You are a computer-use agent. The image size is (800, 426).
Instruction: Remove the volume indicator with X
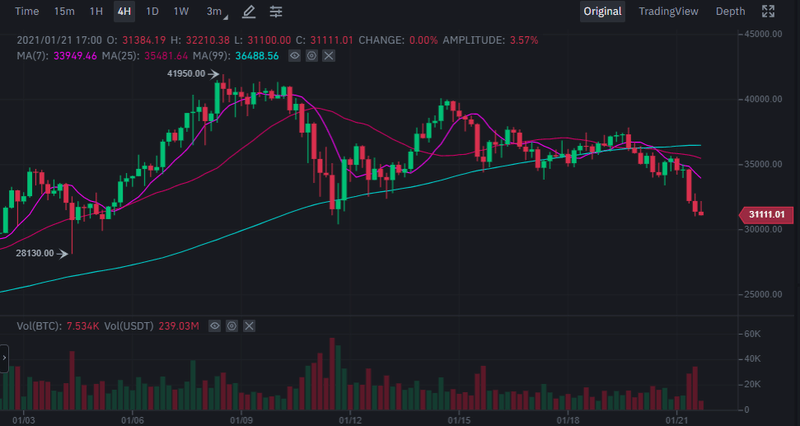coord(248,326)
